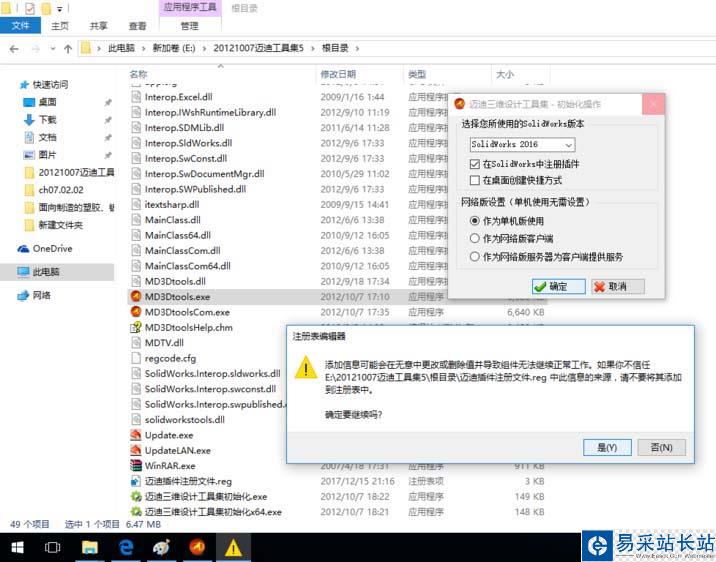This screenshot has width=716, height=562.
Task: Enable 在桌面创建快捷方式 checkbox
Action: point(474,180)
